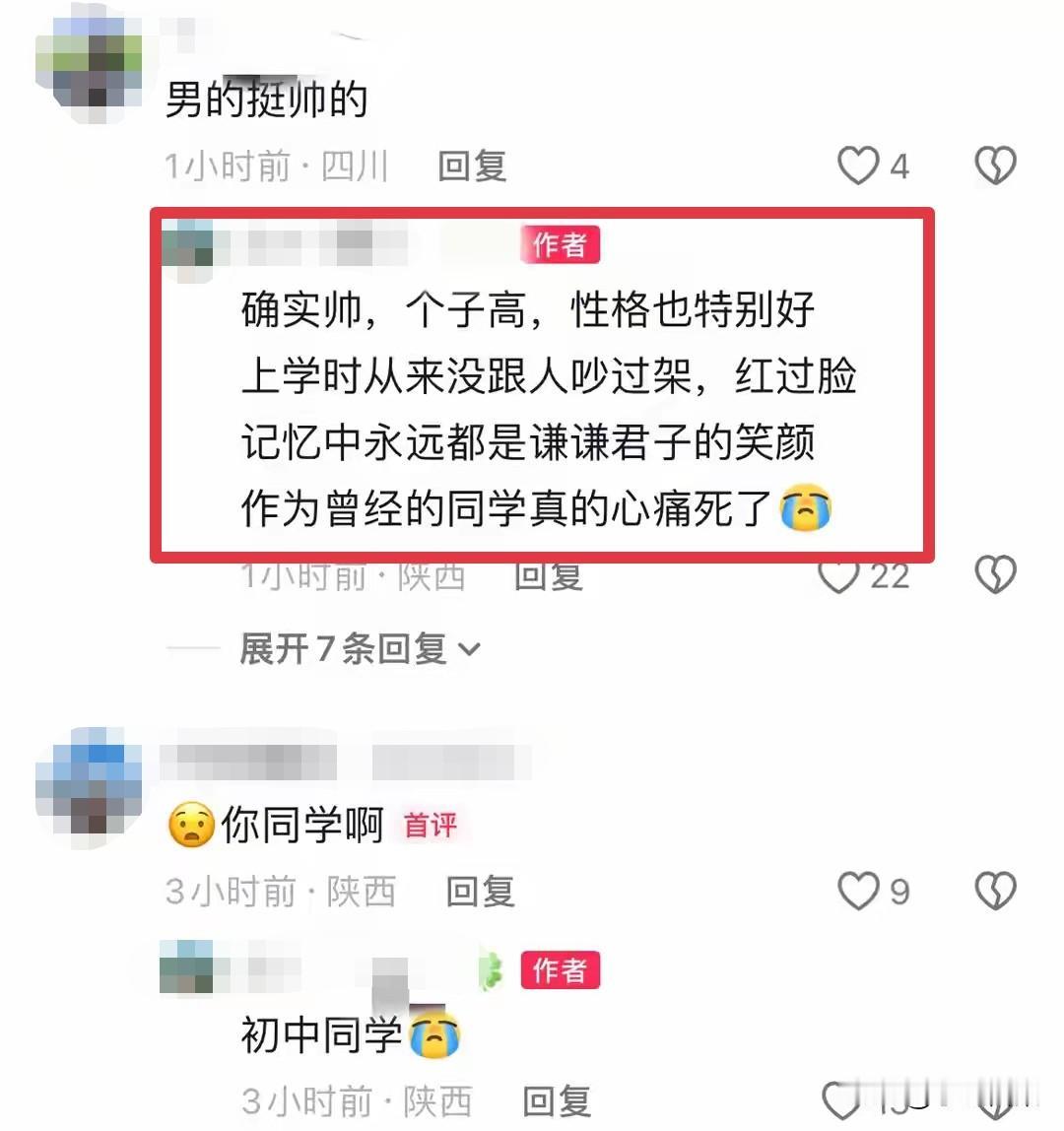Like the "初中同学" author reply
Screen dimensions: 1064x1131
(841, 1102)
